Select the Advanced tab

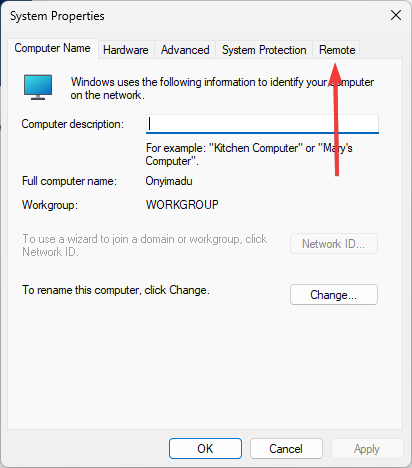185,50
